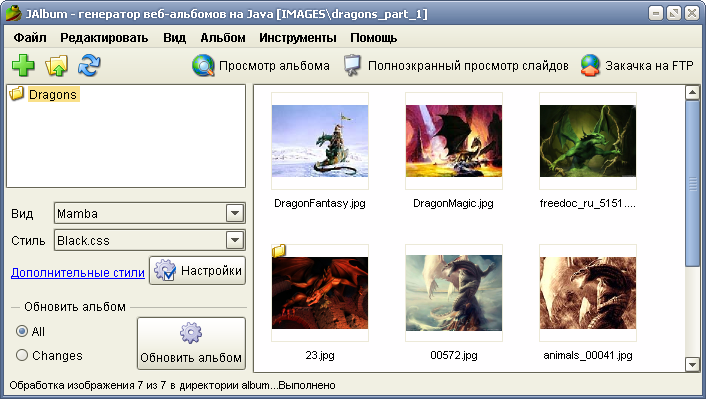Select the Dragons tree item label
Screen dimensions: 706x399
point(53,95)
